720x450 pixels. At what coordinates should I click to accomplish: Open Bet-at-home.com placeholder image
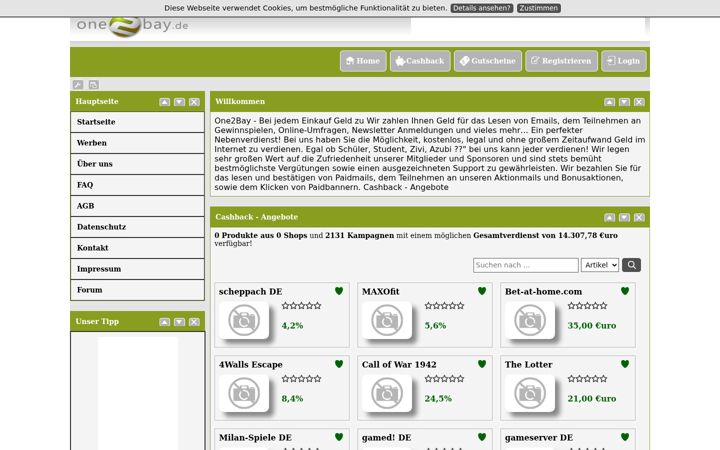click(x=530, y=320)
